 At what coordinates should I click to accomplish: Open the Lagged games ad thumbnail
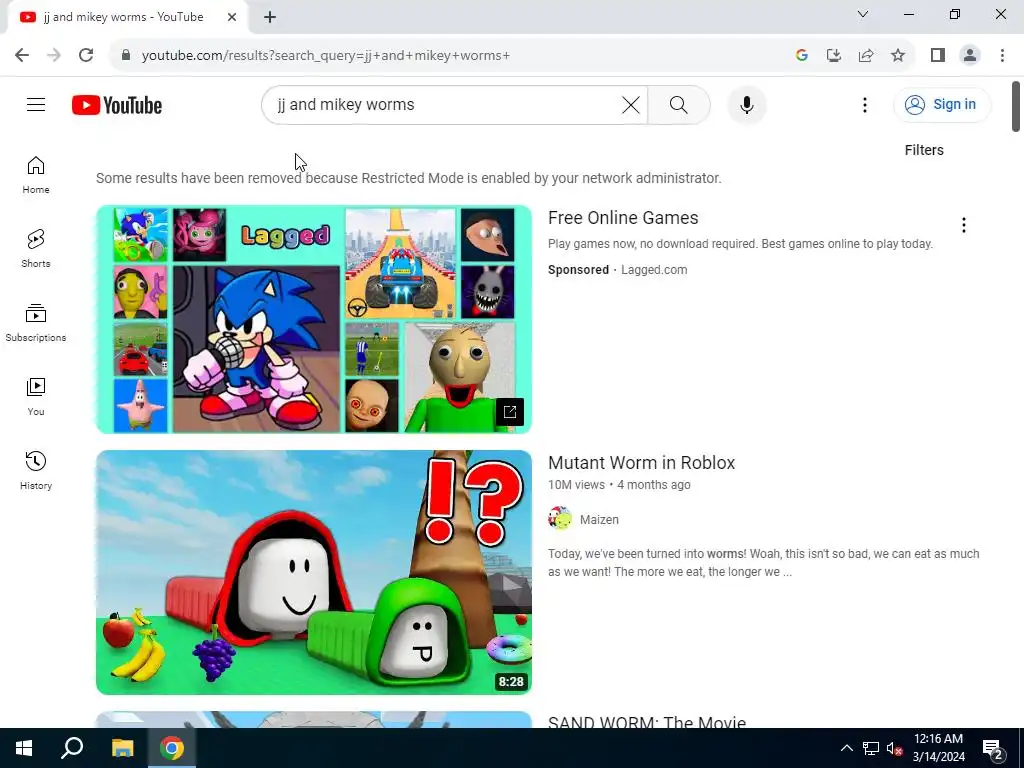(313, 319)
